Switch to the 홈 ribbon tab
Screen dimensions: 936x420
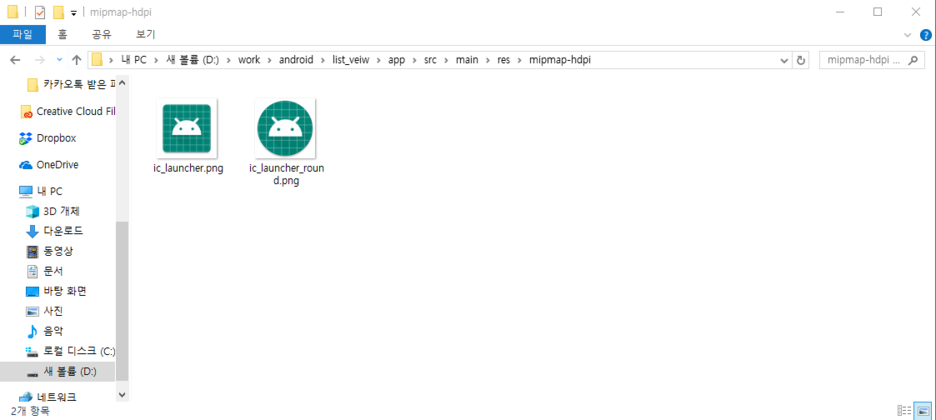pyautogui.click(x=62, y=35)
